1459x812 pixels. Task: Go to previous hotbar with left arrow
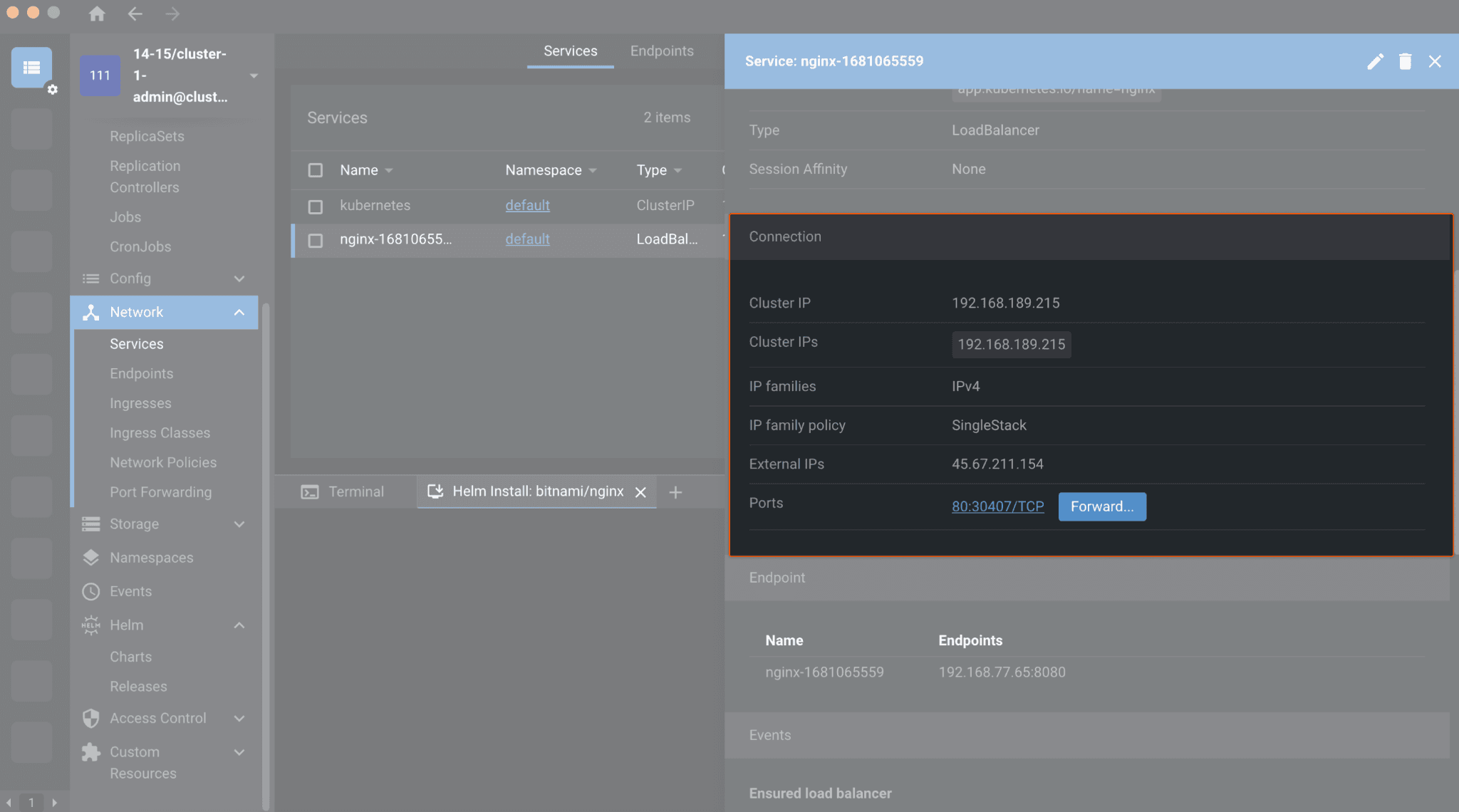click(9, 803)
